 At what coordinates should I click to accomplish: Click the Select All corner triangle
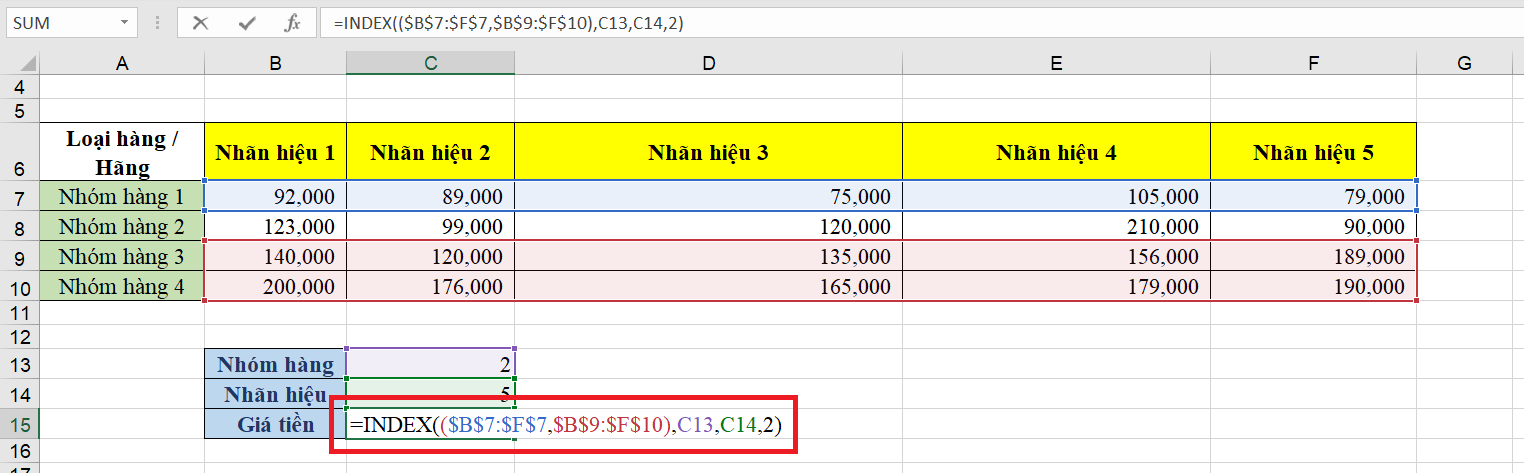point(20,63)
